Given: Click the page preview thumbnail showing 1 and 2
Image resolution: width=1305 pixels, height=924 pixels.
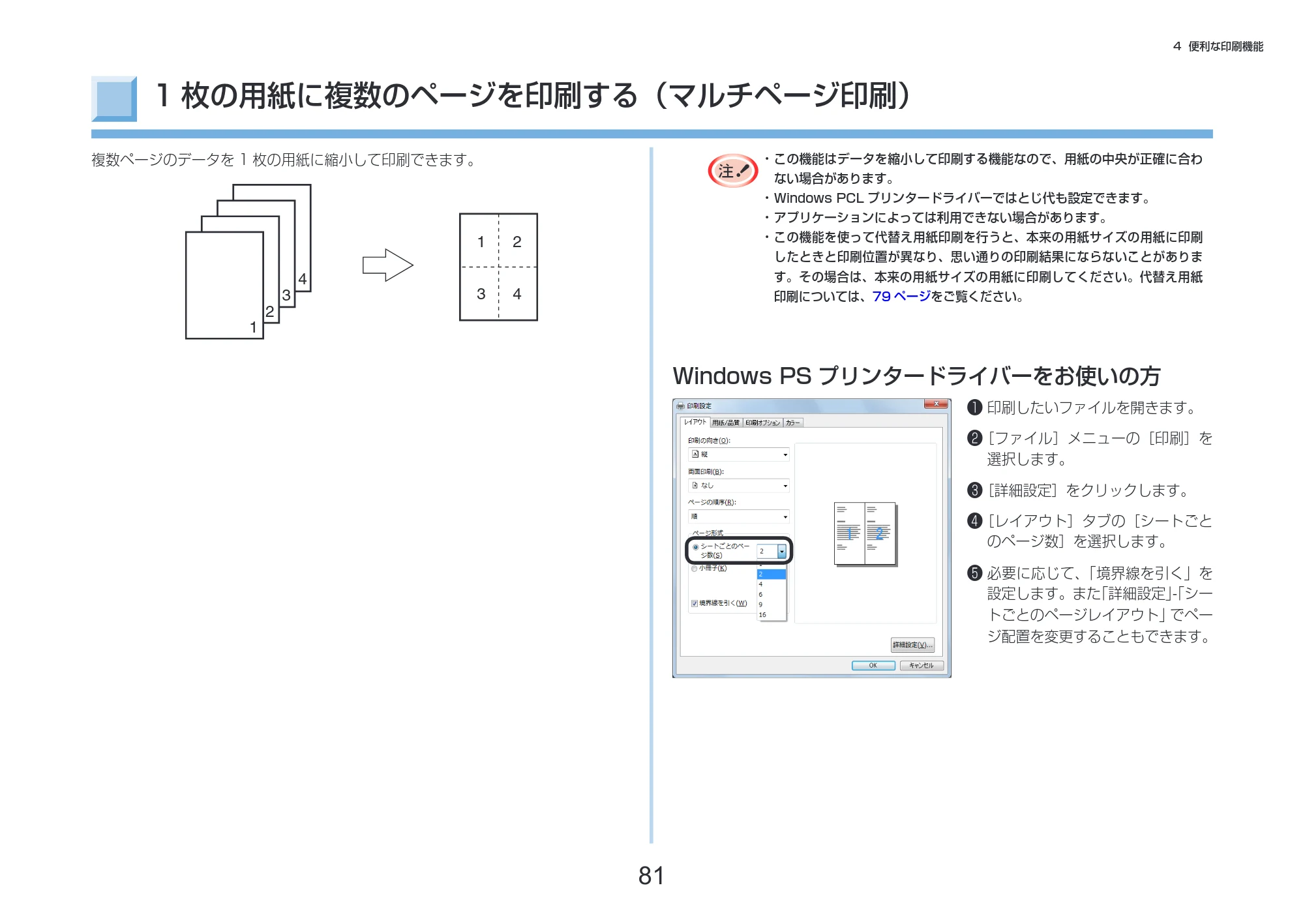Looking at the screenshot, I should point(865,533).
